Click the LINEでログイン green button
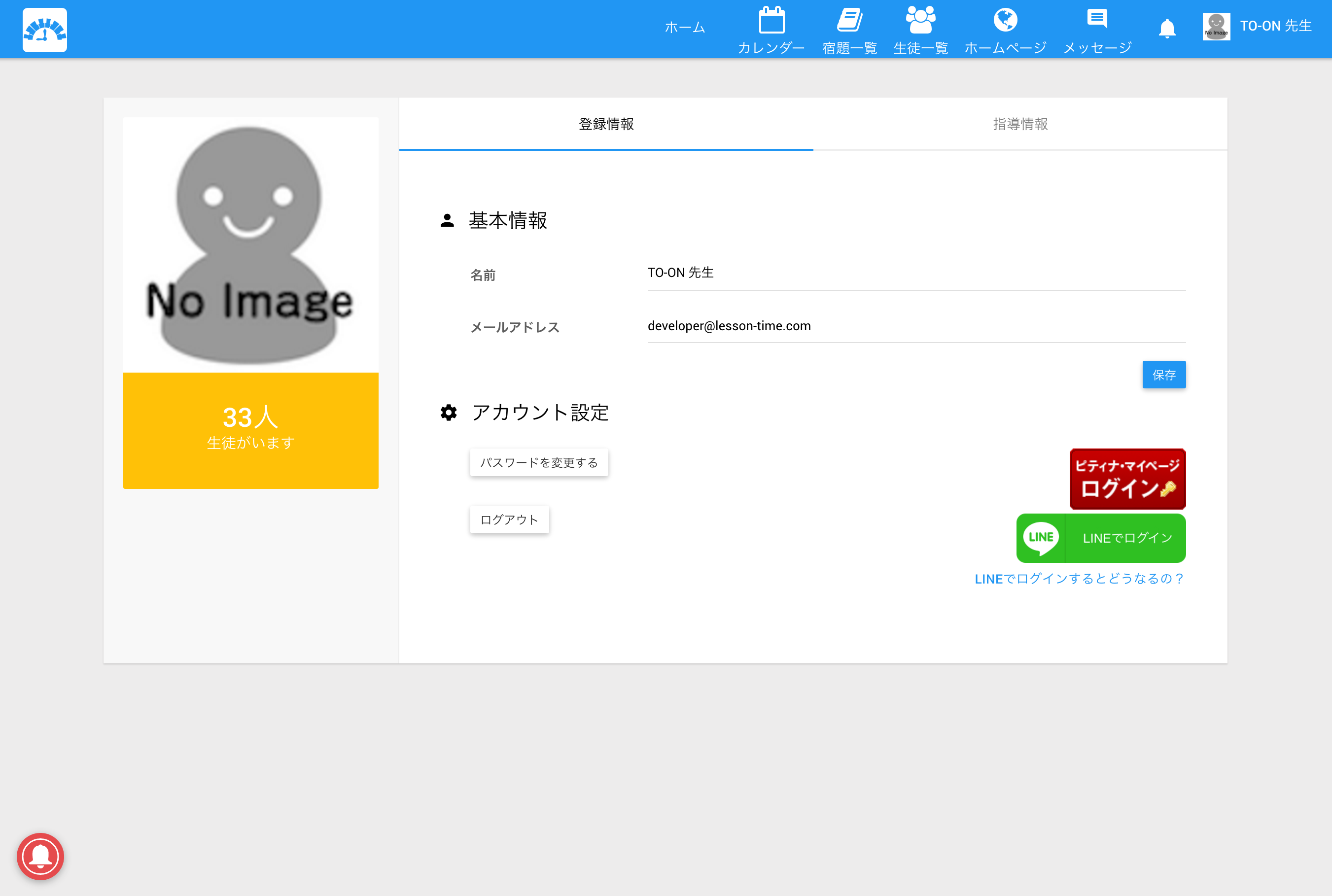Screen dimensions: 1332x896 coord(1101,538)
